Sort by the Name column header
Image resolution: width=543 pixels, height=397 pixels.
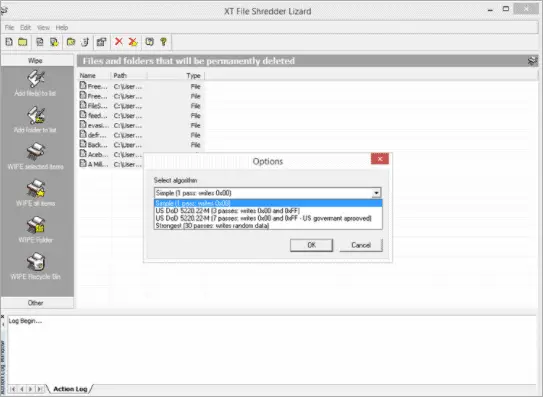[x=94, y=76]
